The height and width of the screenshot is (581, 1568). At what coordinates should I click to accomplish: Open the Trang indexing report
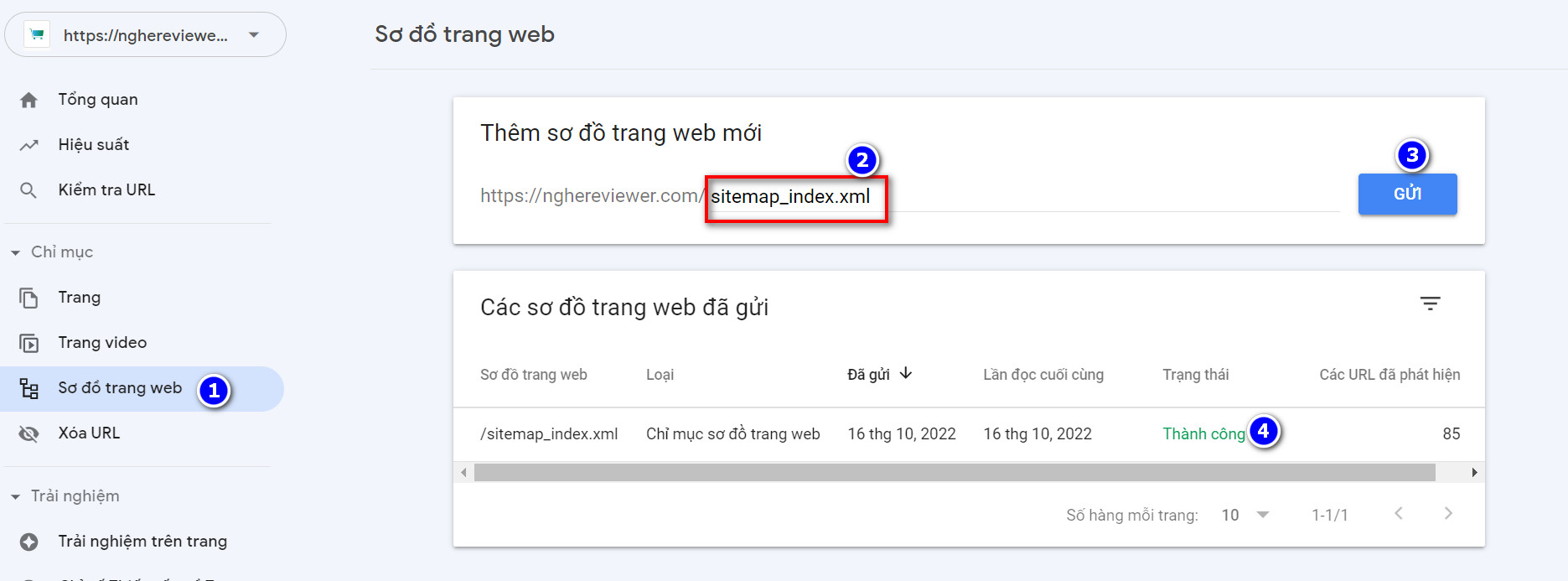pyautogui.click(x=80, y=297)
